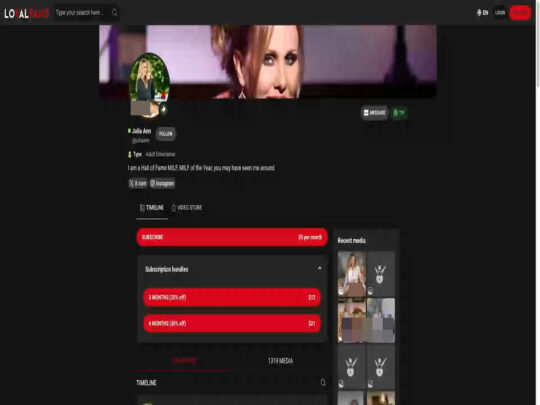
Task: Switch to the Video Store tab
Action: 187,208
